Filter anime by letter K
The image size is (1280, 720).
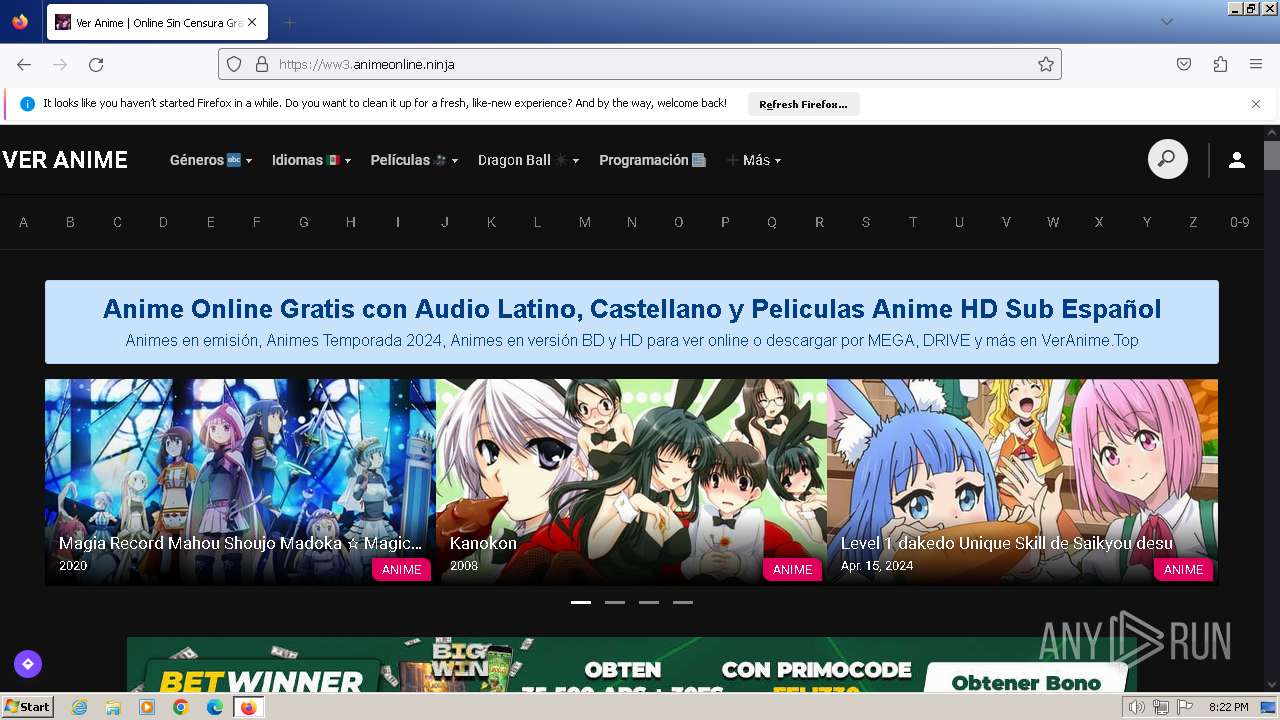coord(491,222)
